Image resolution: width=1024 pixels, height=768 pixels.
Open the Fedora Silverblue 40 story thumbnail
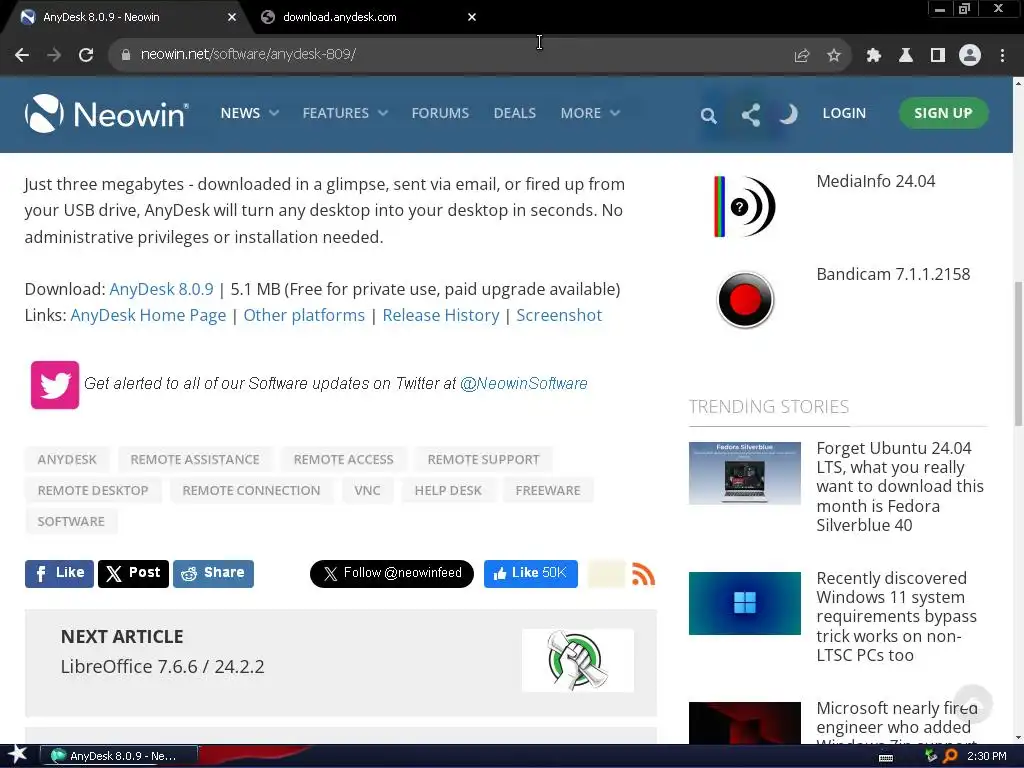[744, 473]
